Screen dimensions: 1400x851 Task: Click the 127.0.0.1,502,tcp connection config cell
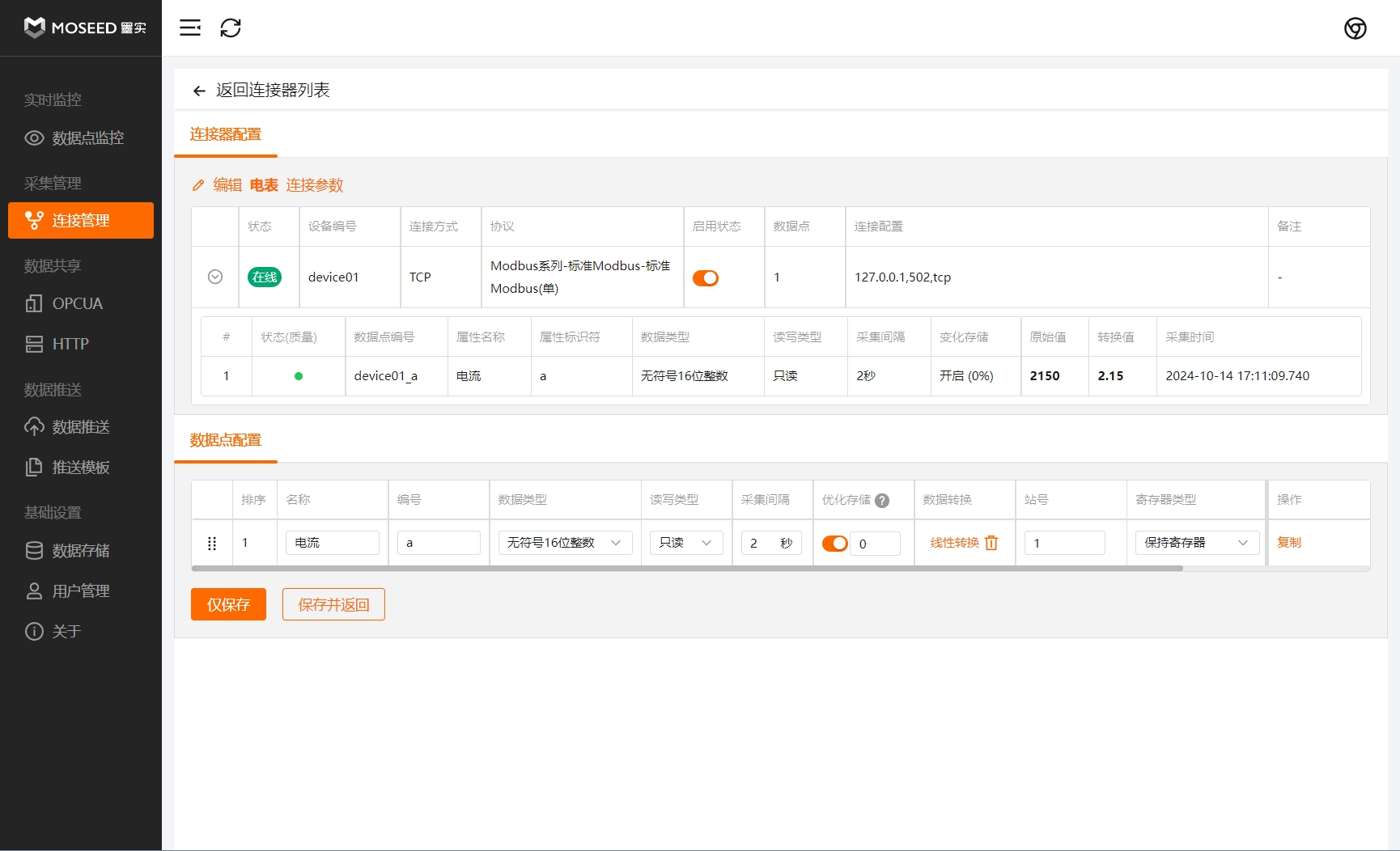click(x=1057, y=277)
